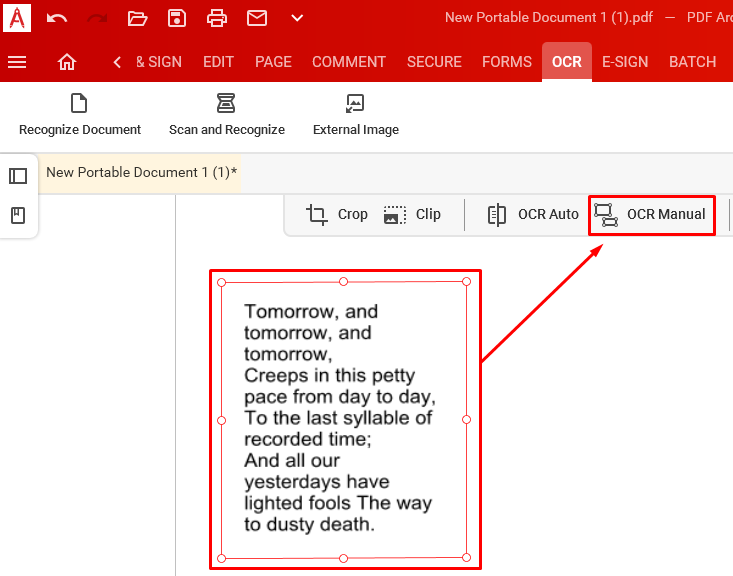Screen dimensions: 733x576
Task: Click the top-middle selection handle
Action: tap(344, 281)
